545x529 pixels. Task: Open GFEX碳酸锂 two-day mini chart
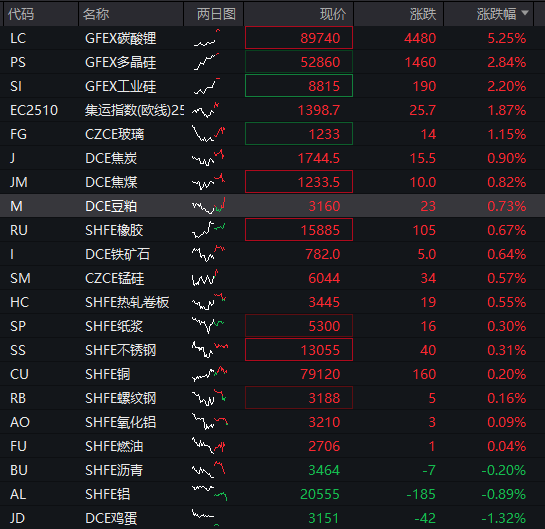[x=208, y=38]
